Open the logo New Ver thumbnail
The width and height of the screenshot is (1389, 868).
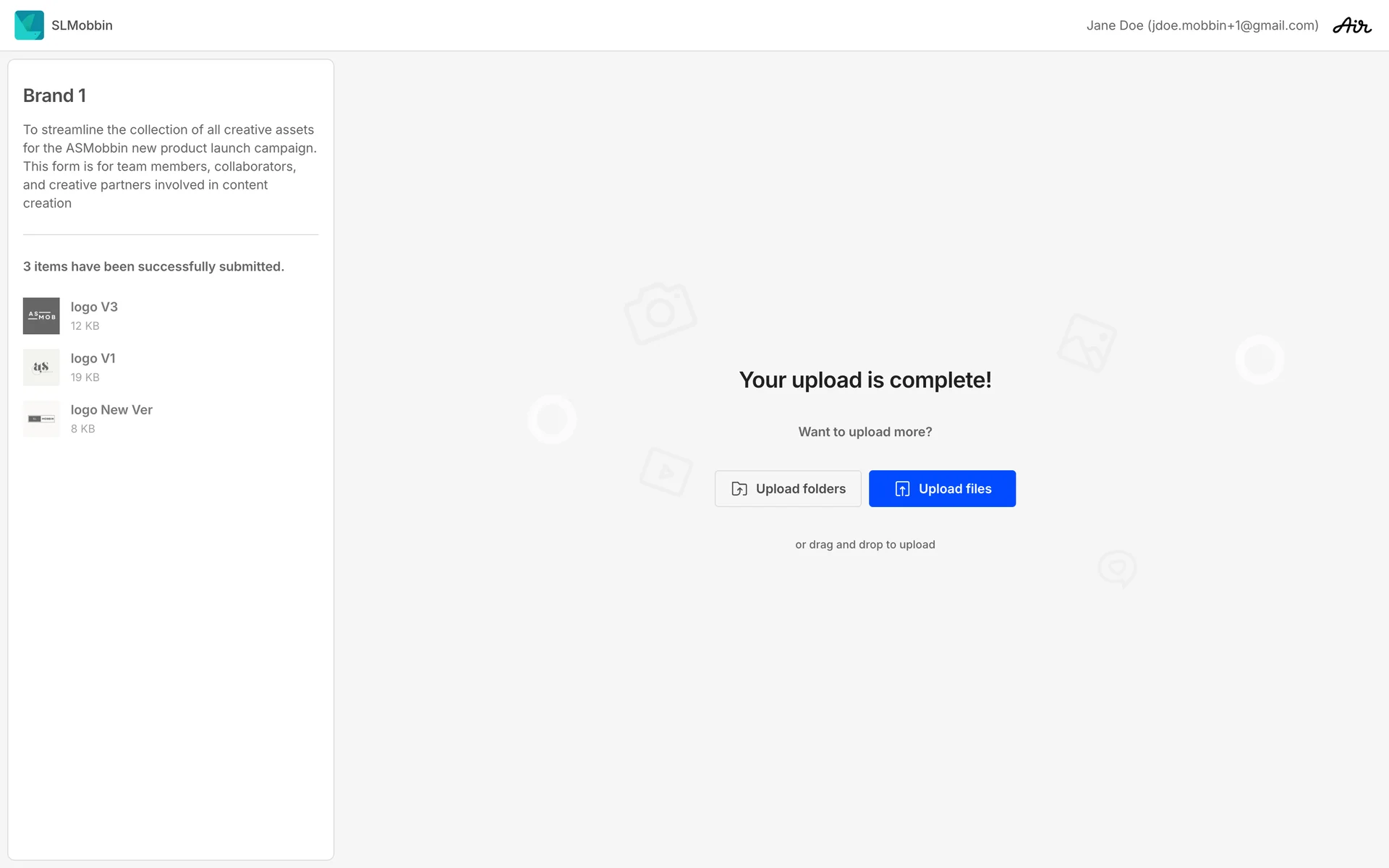[41, 419]
